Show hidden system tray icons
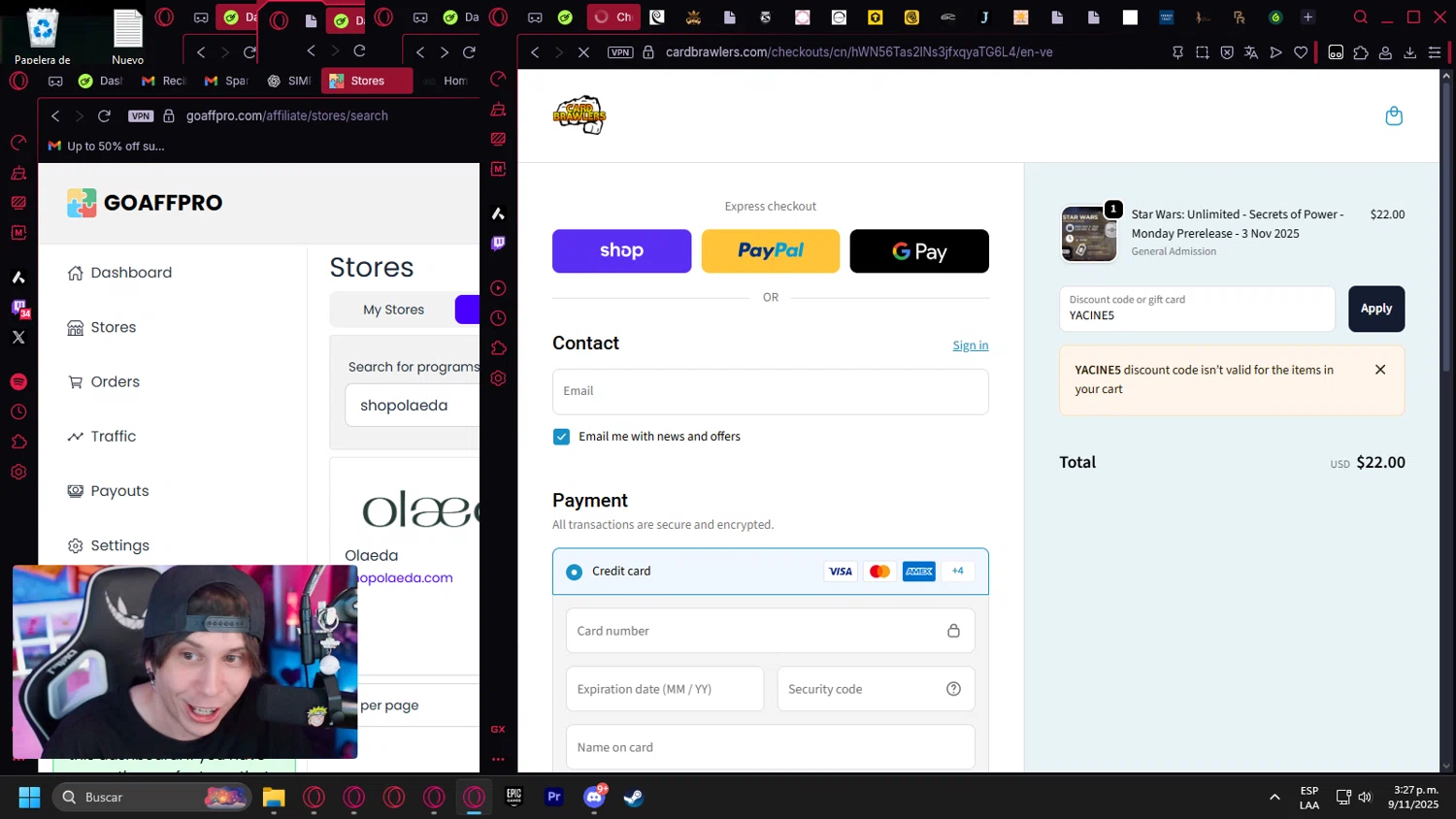 click(x=1274, y=798)
